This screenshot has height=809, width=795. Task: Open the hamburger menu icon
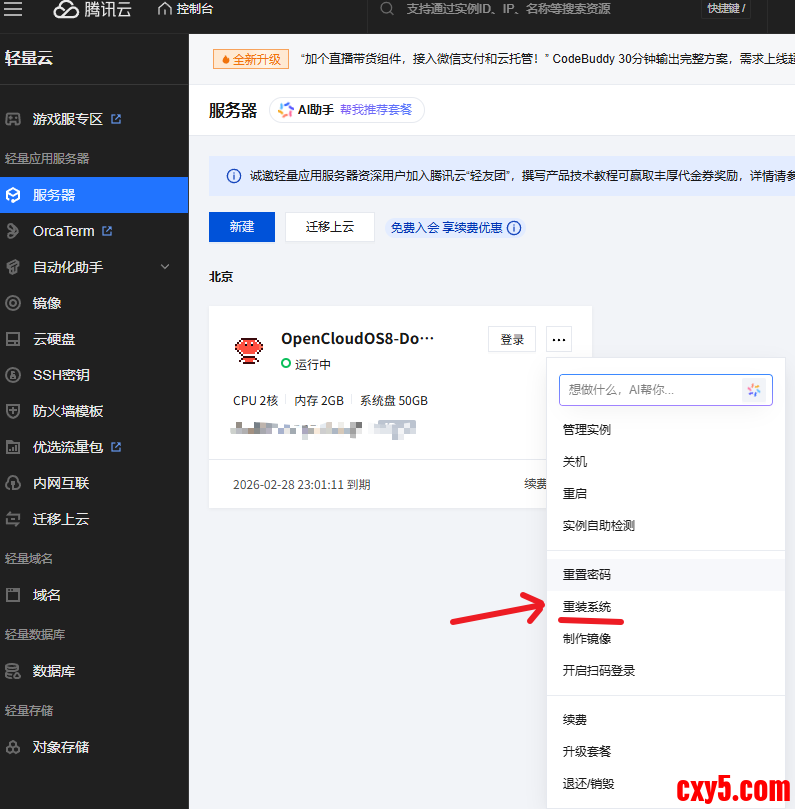click(x=13, y=9)
